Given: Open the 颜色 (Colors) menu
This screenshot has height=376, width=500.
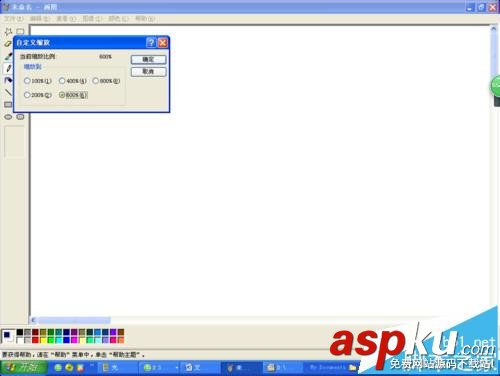Looking at the screenshot, I should [x=118, y=19].
